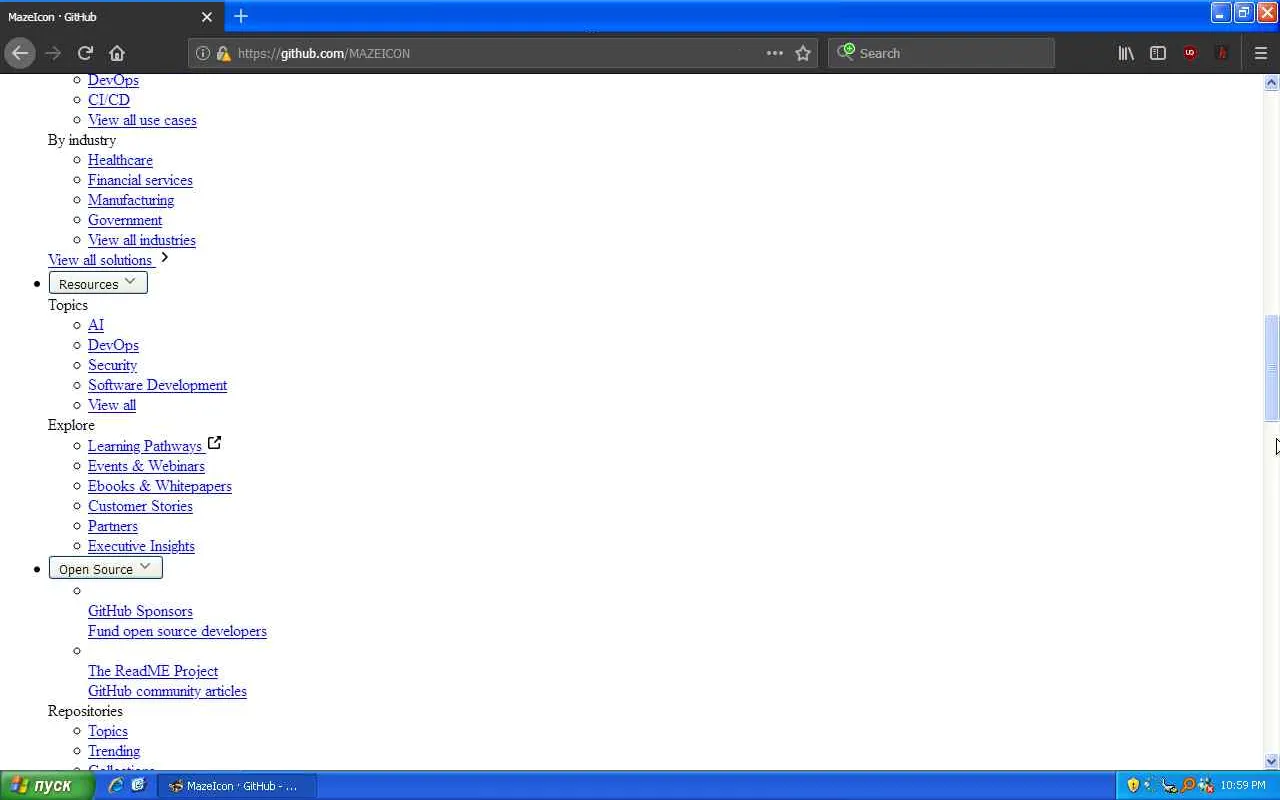Open the CI/CD link
The height and width of the screenshot is (800, 1280).
coord(109,100)
